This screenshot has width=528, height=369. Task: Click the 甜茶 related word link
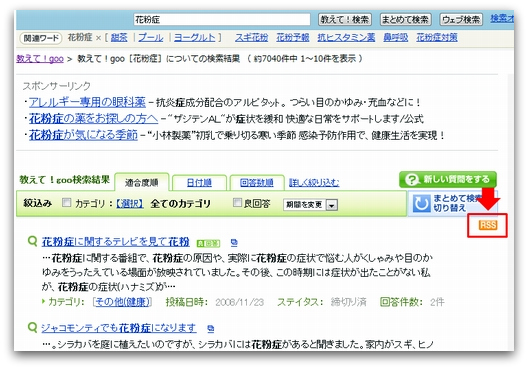[x=119, y=37]
